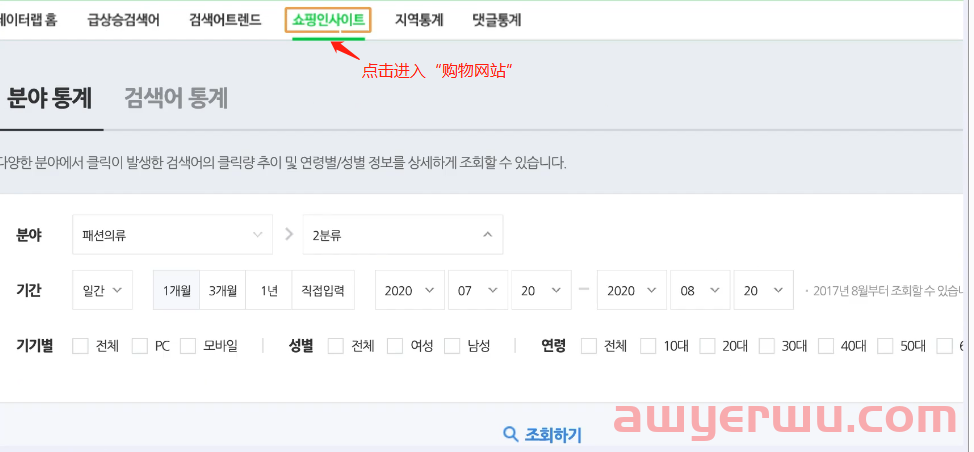Open the end year 2020 dropdown
Screen dimensions: 974x452
tap(632, 290)
